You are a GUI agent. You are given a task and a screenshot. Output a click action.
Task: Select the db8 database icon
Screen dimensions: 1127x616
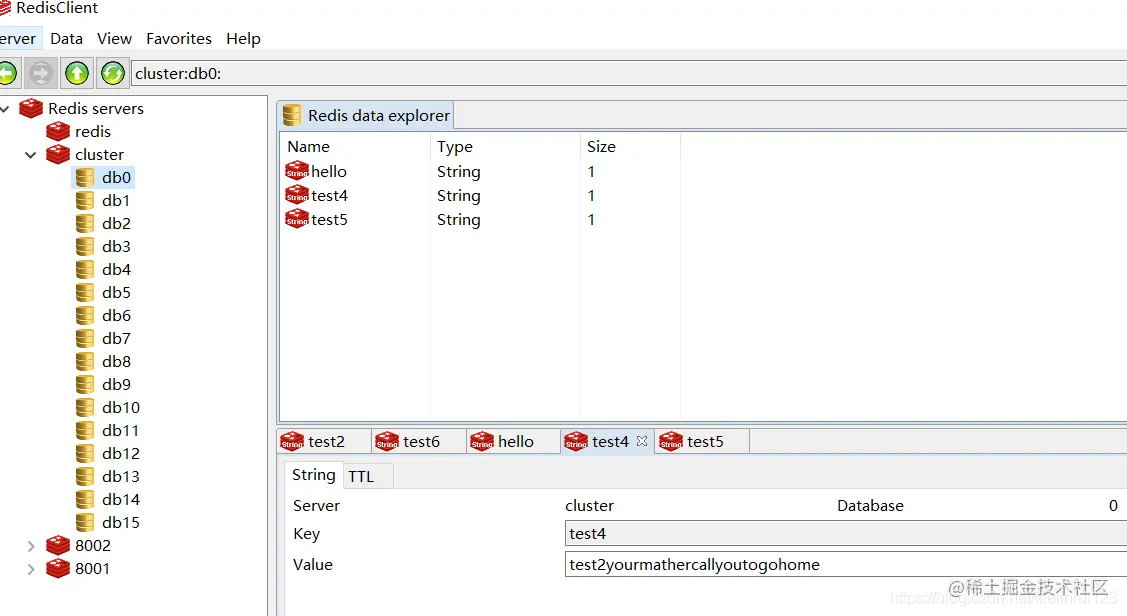pyautogui.click(x=85, y=362)
